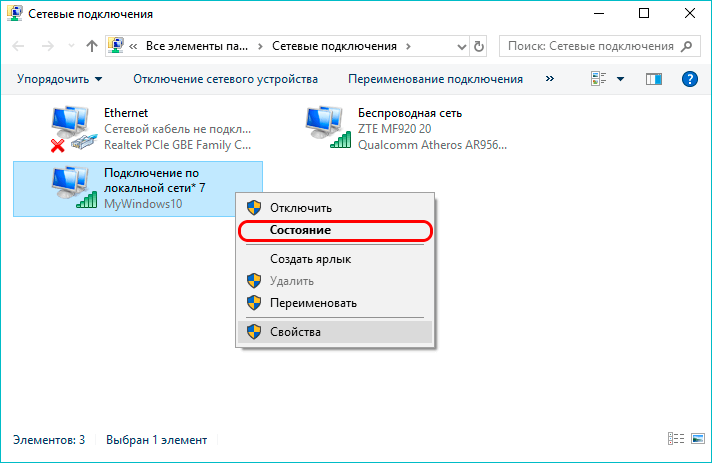Click the "Ethernet" connection name
The image size is (712, 463).
(x=126, y=113)
